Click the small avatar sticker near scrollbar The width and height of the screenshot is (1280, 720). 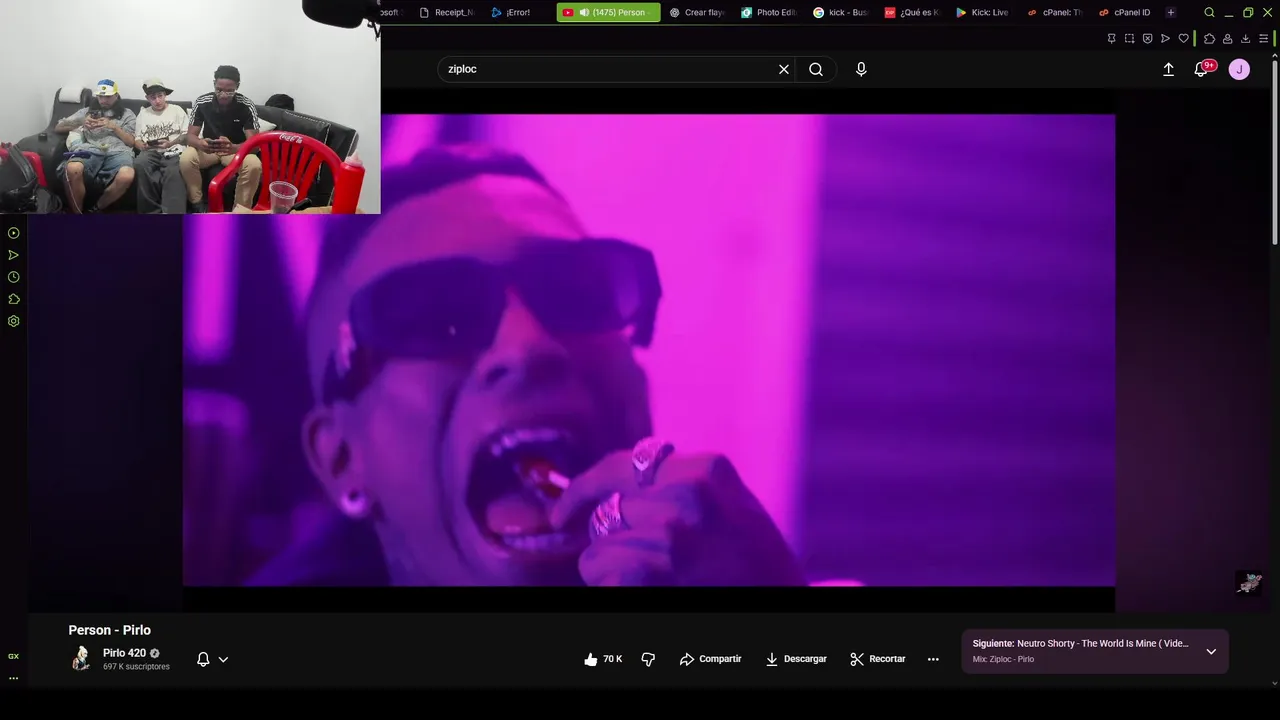[1249, 583]
